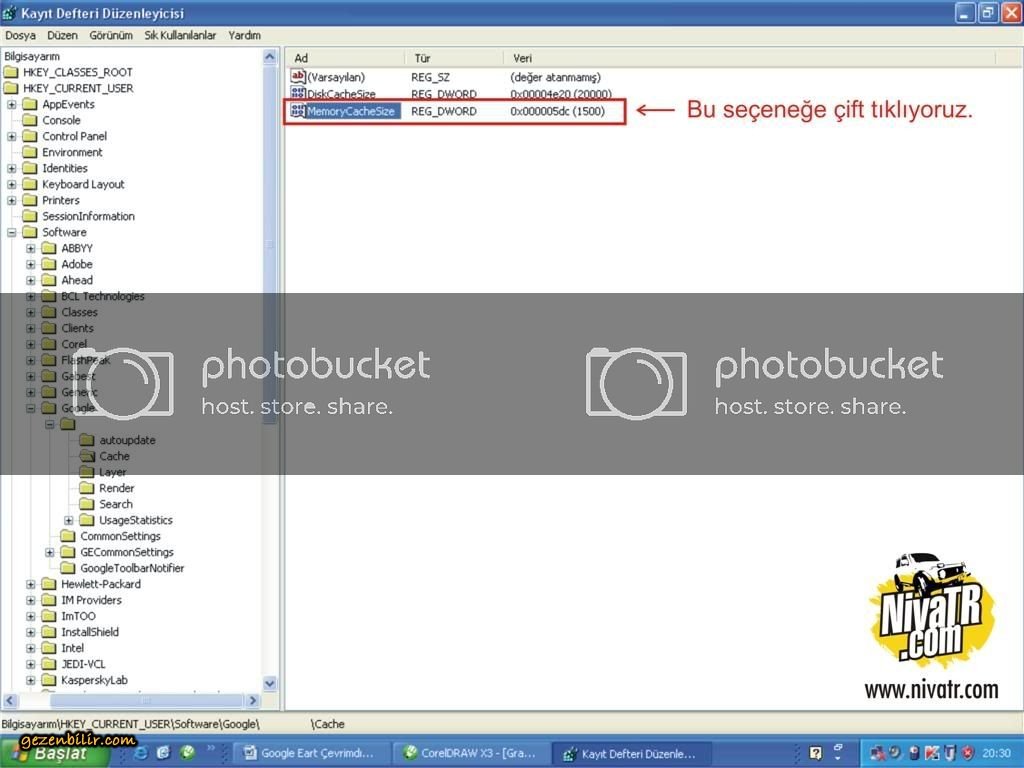The image size is (1024, 768).
Task: Select the MemoryCacheSize DWORD value icon
Action: click(x=297, y=111)
